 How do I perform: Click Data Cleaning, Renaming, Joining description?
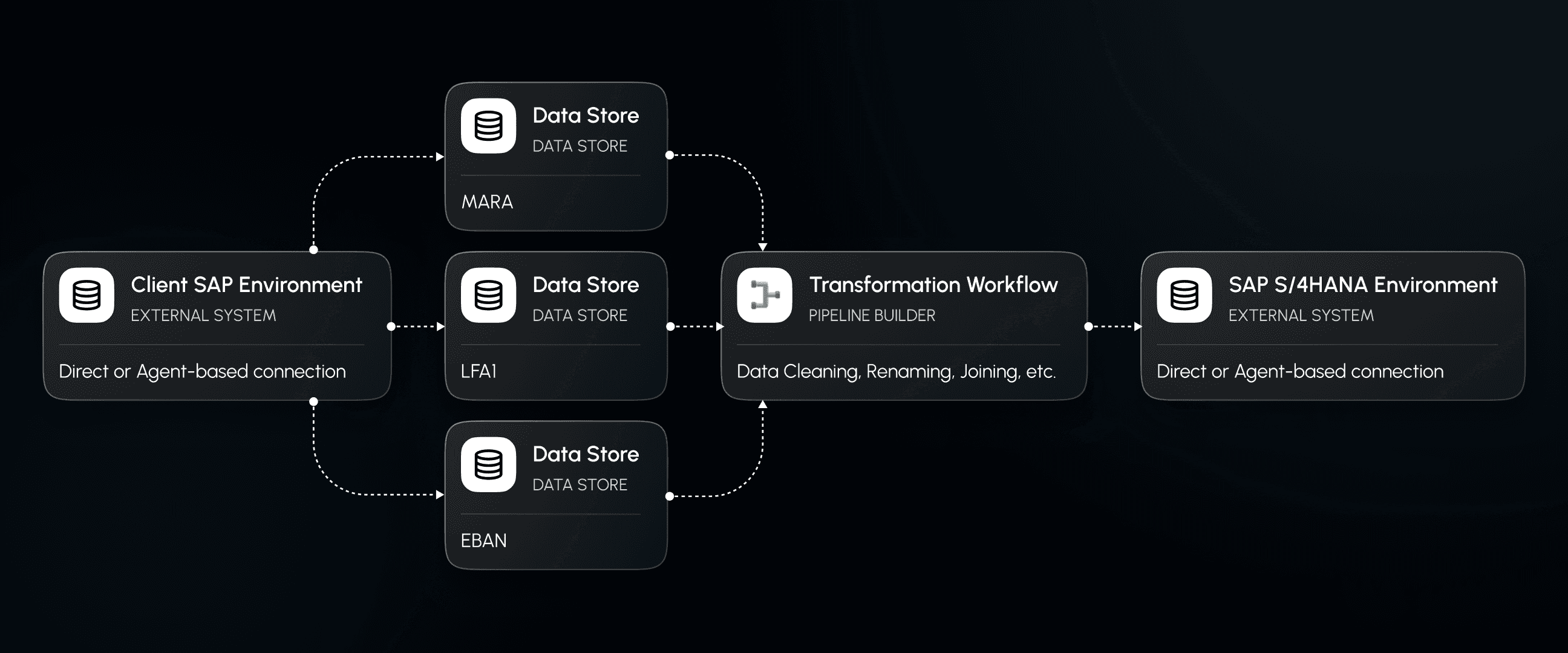point(896,371)
